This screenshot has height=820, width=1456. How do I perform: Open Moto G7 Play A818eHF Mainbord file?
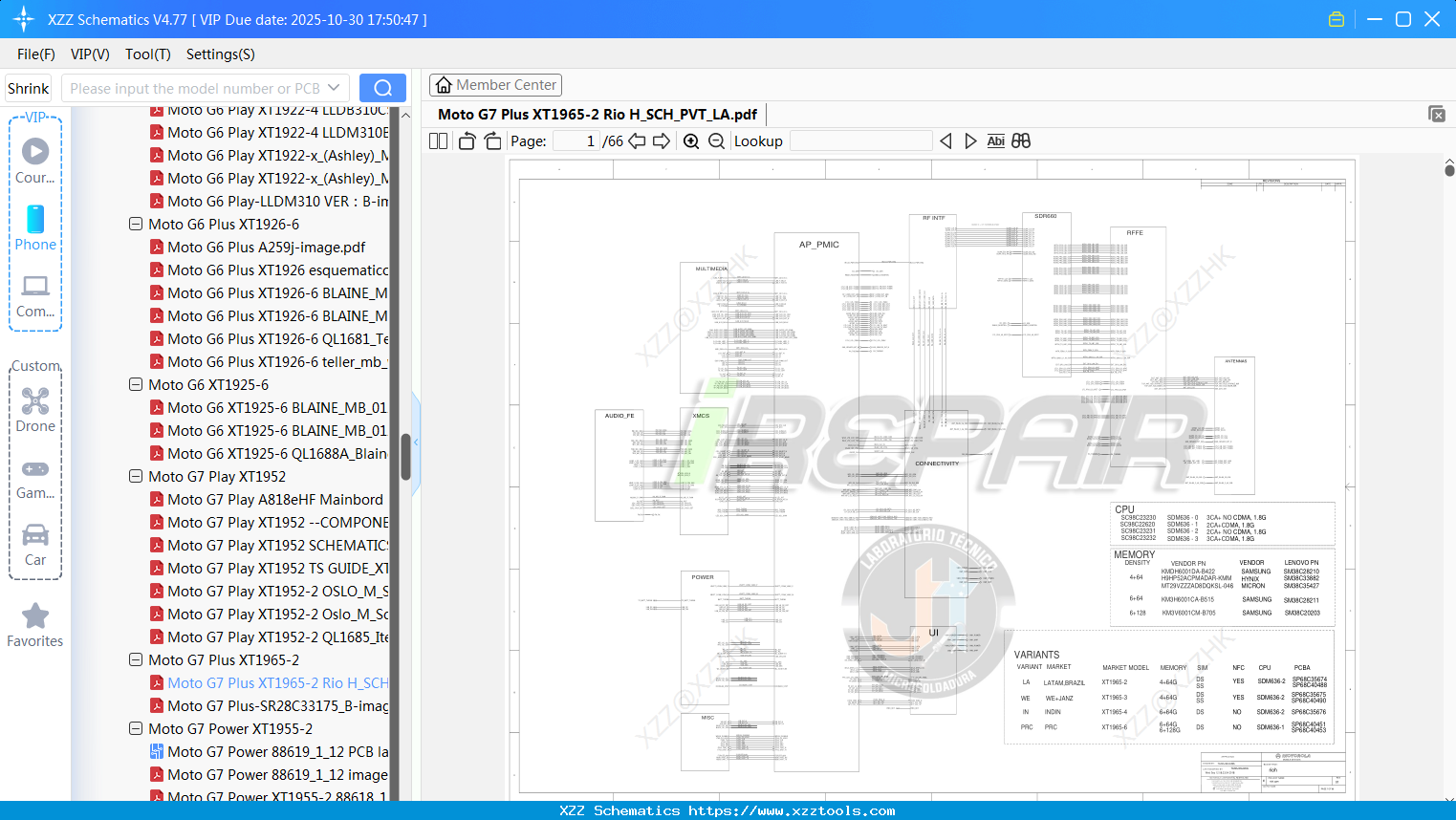pos(275,499)
